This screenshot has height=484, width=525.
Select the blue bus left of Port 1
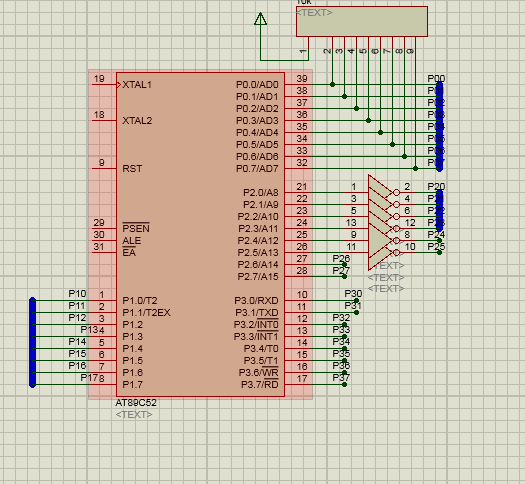click(32, 342)
